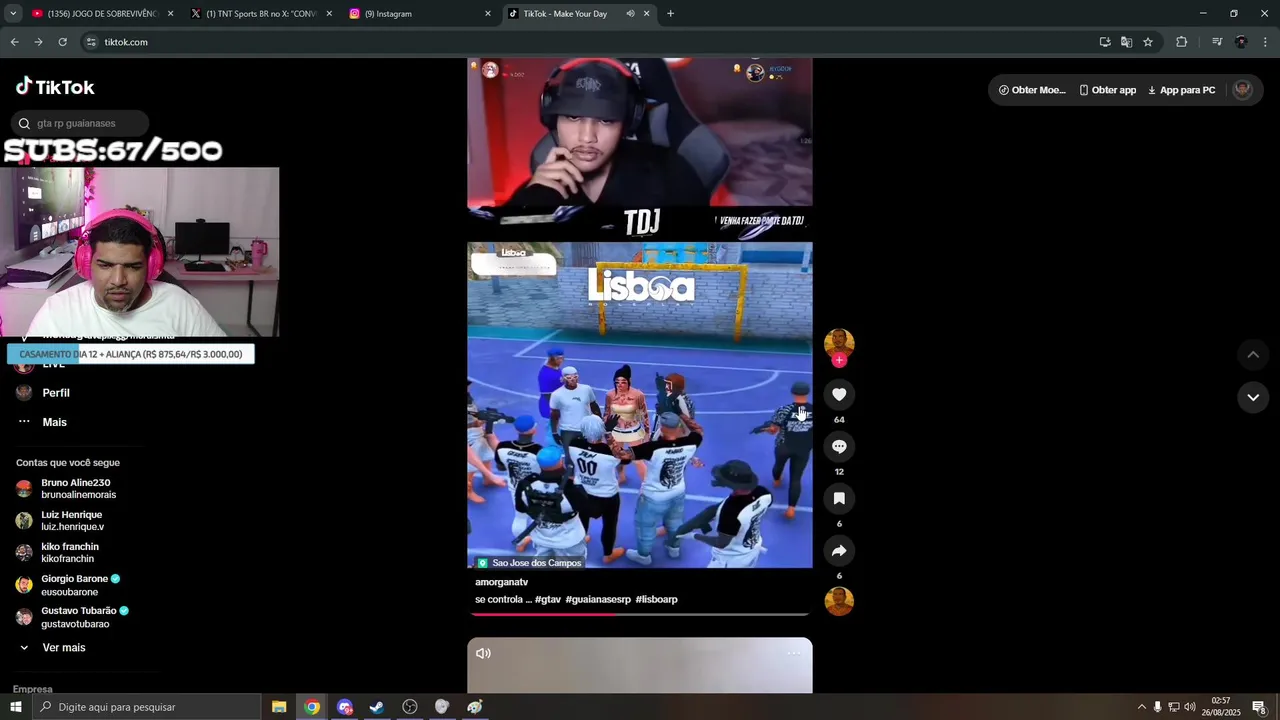Click the TikTok logo
Screen dimensions: 1280x720
pyautogui.click(x=55, y=87)
